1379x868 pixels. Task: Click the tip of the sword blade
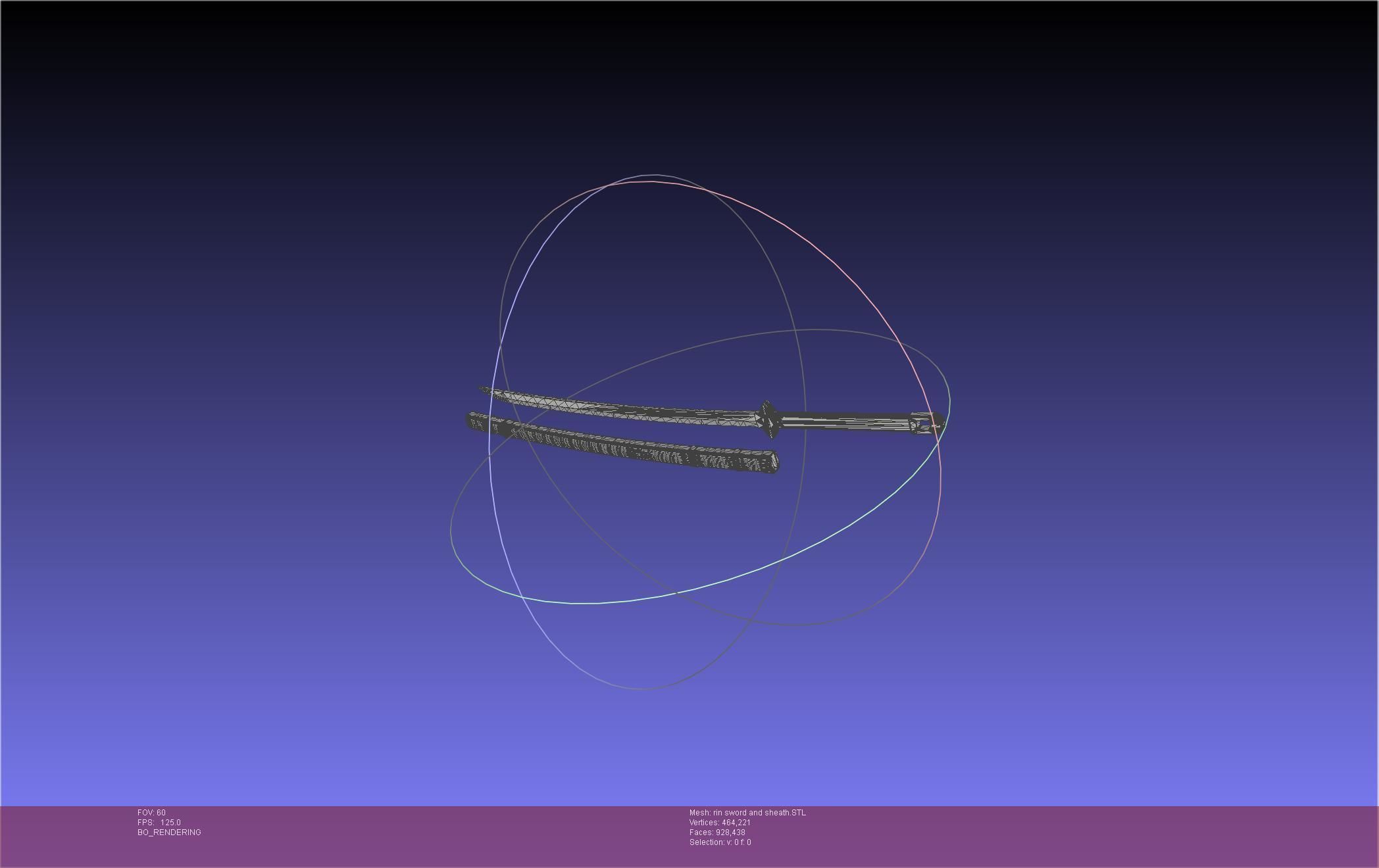pos(484,390)
